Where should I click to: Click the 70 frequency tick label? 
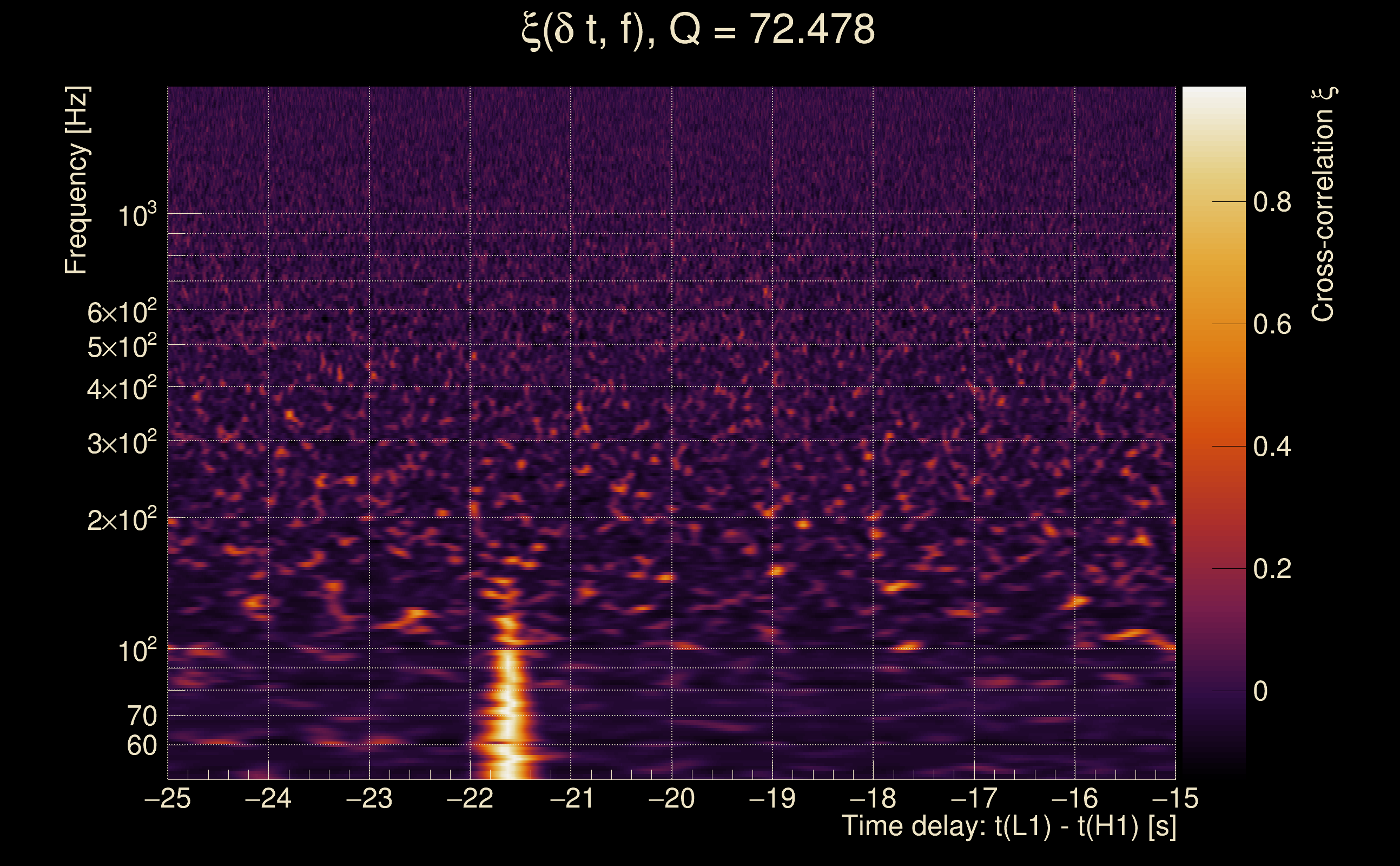141,717
